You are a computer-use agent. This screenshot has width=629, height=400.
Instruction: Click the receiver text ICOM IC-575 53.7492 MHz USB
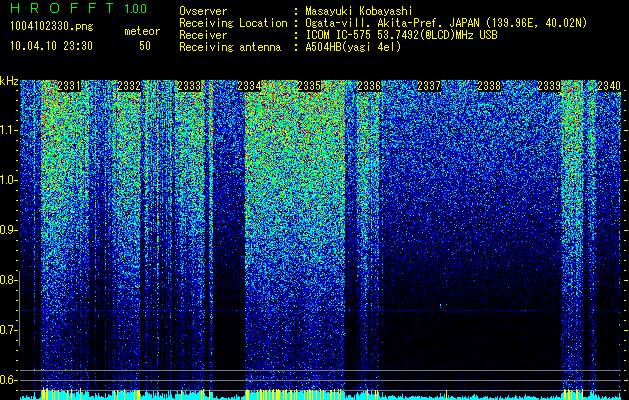click(x=401, y=35)
